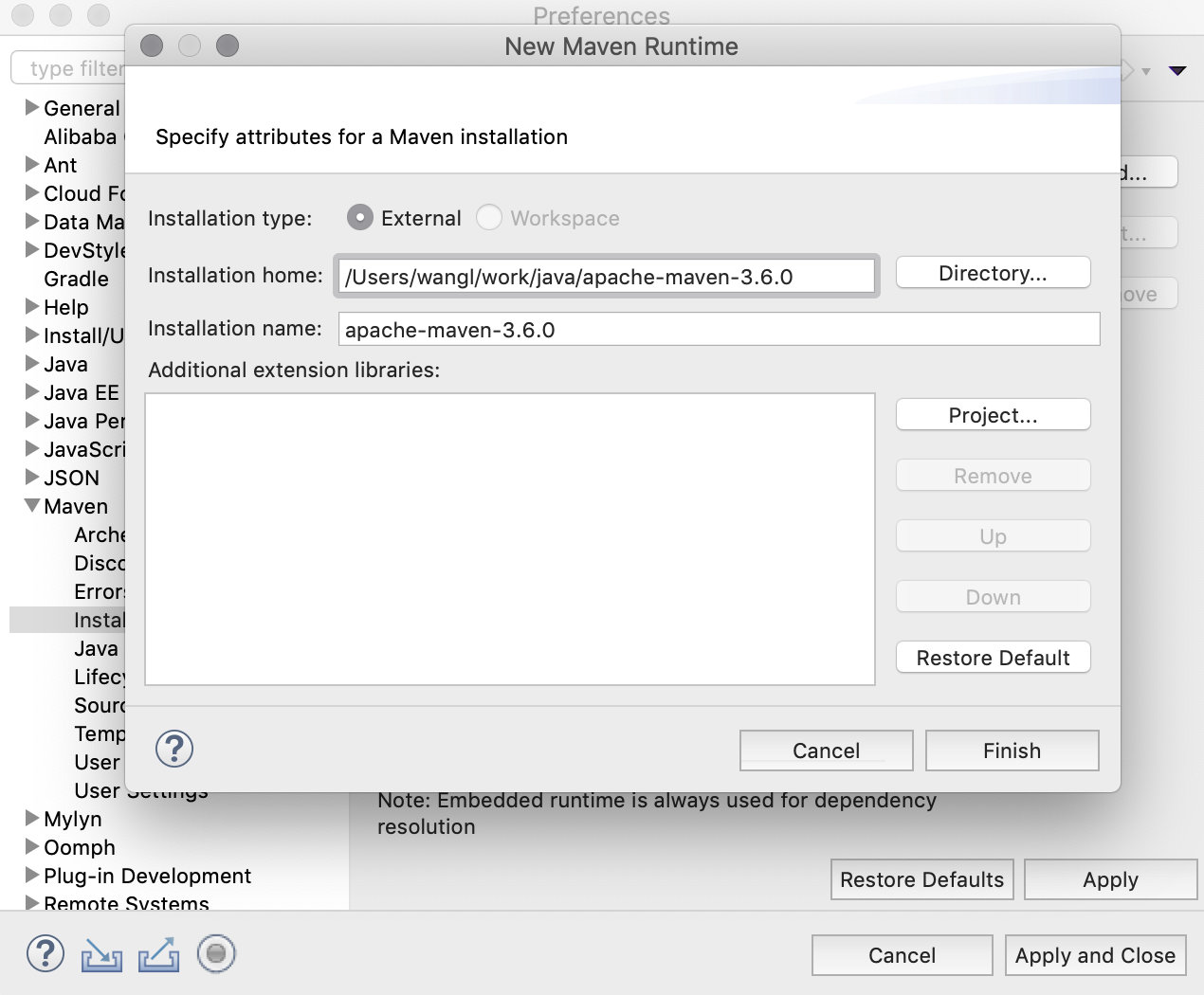Viewport: 1204px width, 995px height.
Task: Click the Installation name text field
Action: [x=719, y=330]
